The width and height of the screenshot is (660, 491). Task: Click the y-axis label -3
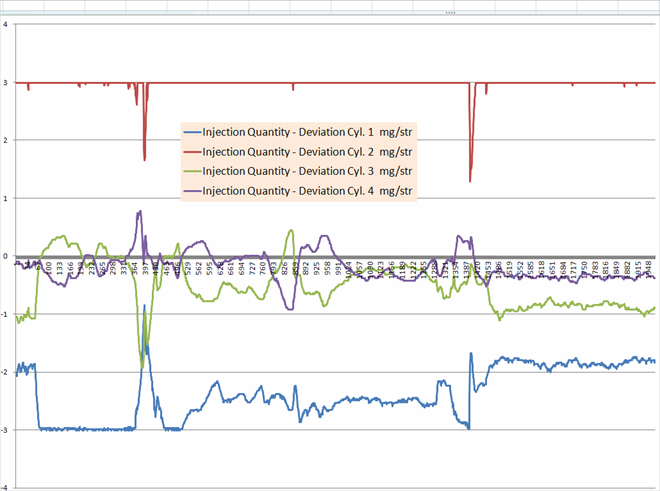tap(5, 430)
